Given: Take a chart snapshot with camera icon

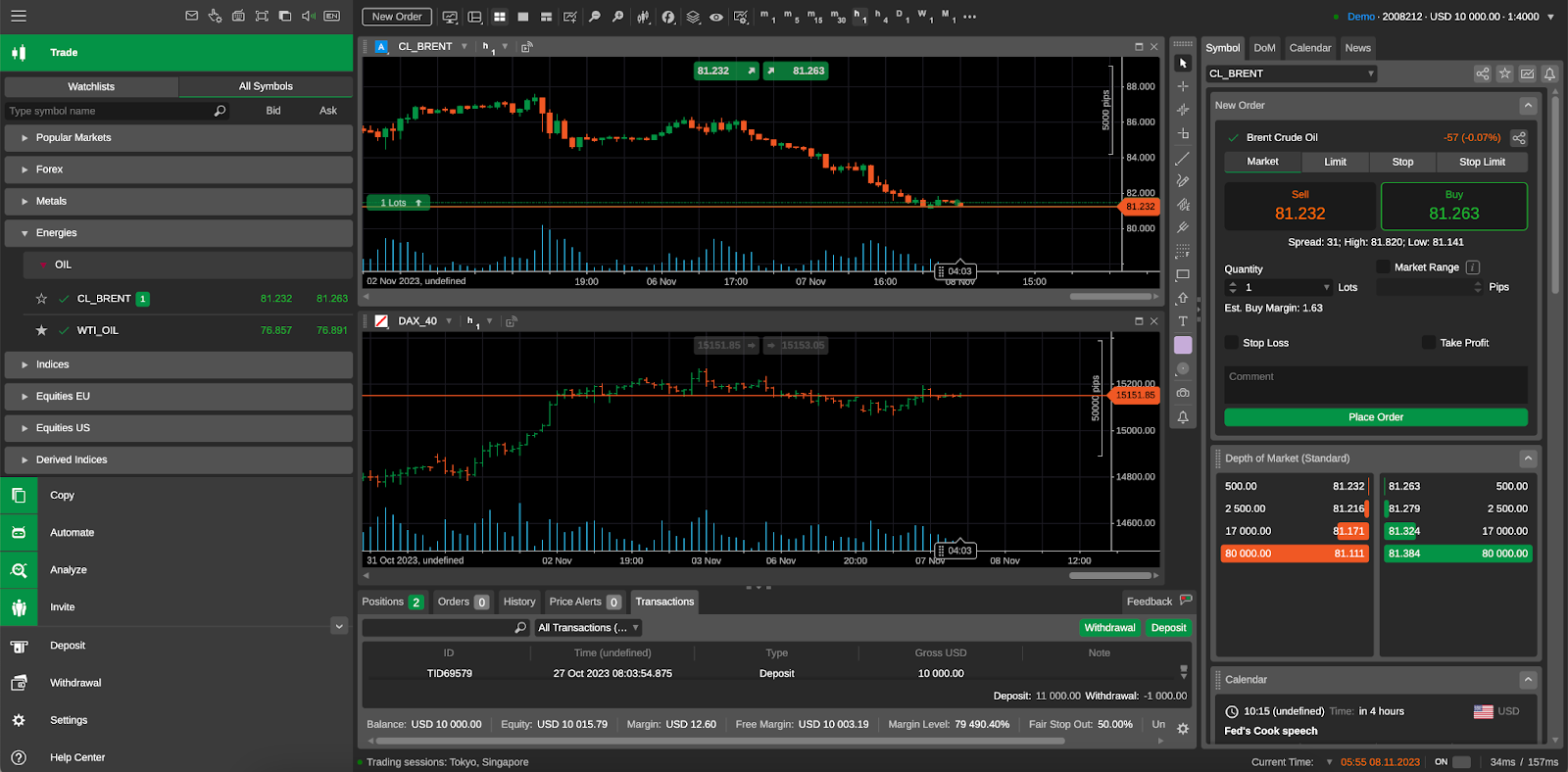Looking at the screenshot, I should point(1183,393).
